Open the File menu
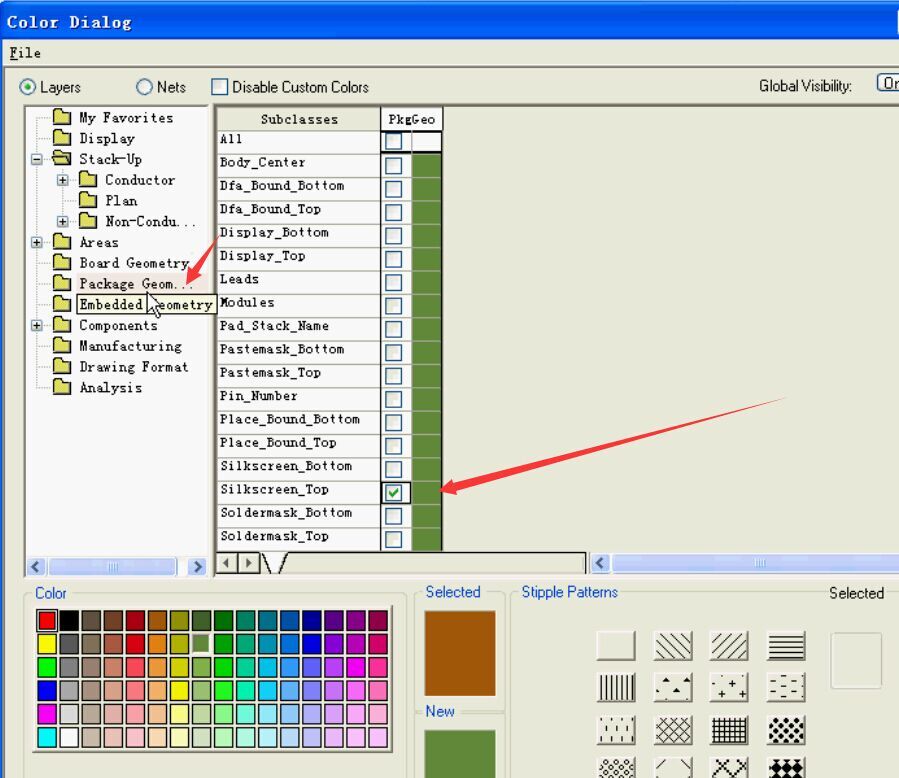 click(25, 53)
